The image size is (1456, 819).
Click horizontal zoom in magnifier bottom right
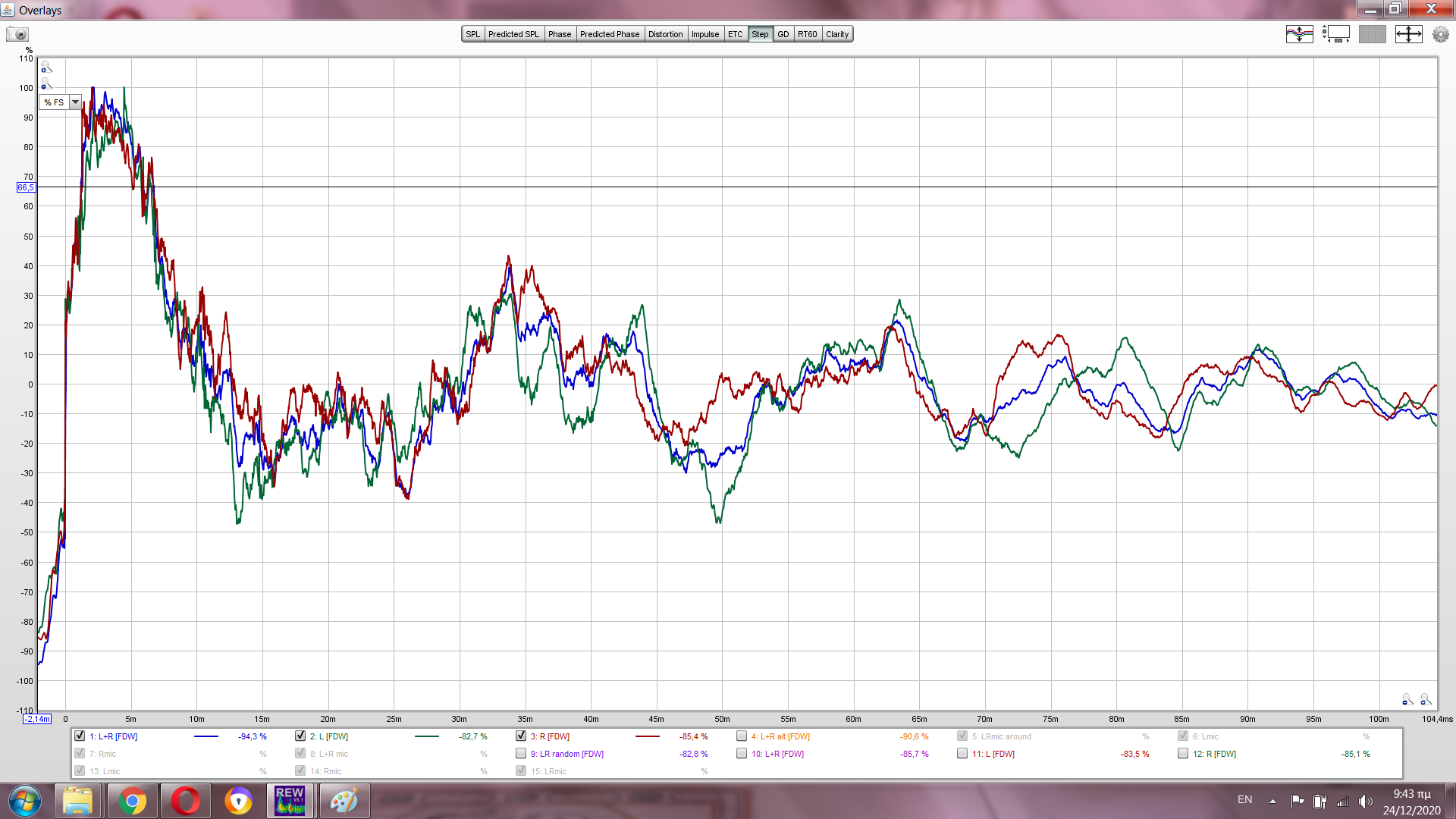[1426, 699]
